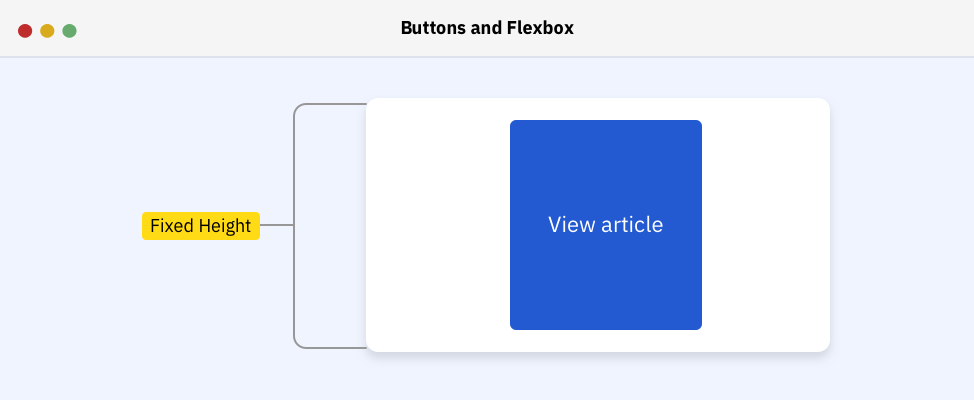The height and width of the screenshot is (400, 974).
Task: Click the short connector line beside Fixed Height
Action: [x=277, y=226]
